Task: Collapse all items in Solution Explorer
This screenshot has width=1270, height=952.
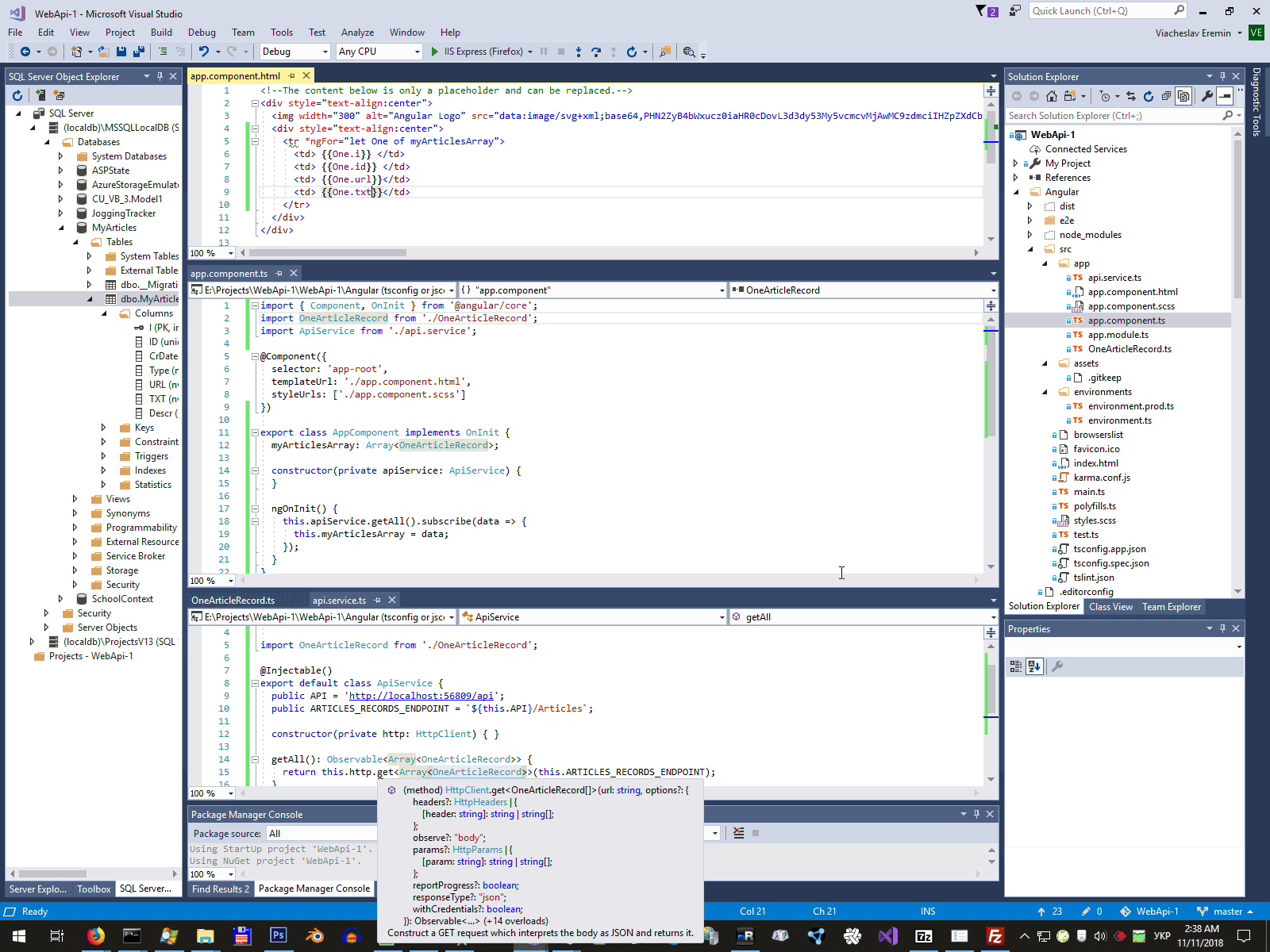Action: point(1166,96)
